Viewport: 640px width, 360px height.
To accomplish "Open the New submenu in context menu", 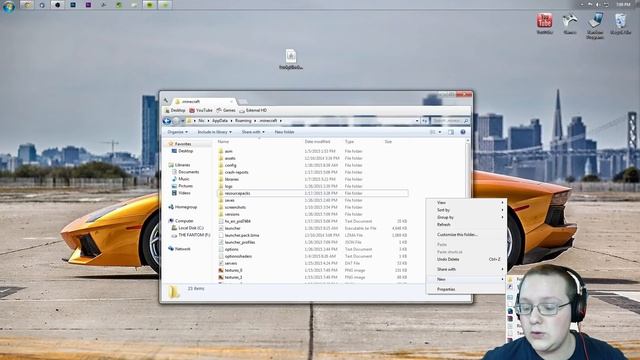I will [466, 279].
